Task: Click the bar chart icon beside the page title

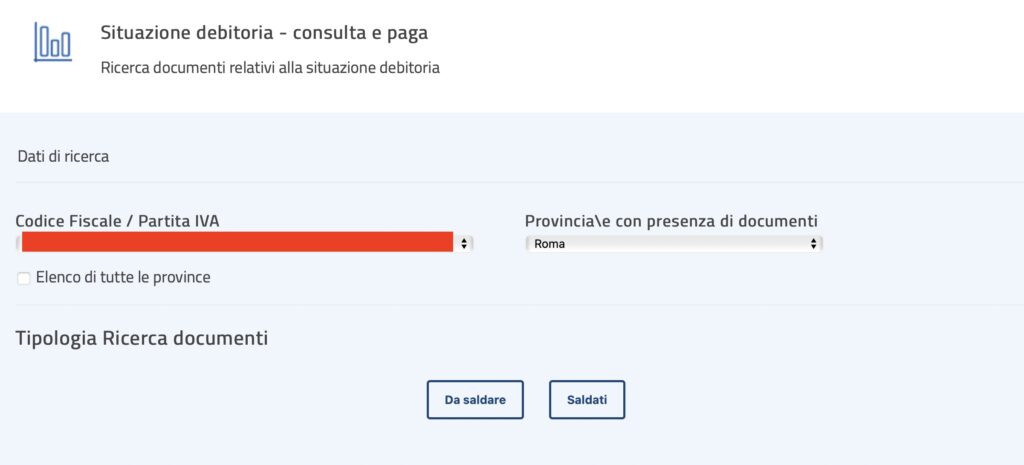Action: [x=53, y=42]
